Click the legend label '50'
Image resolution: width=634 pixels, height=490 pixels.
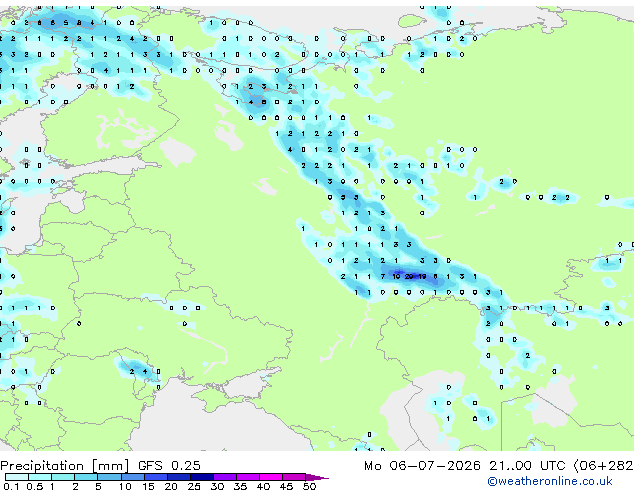(x=309, y=486)
